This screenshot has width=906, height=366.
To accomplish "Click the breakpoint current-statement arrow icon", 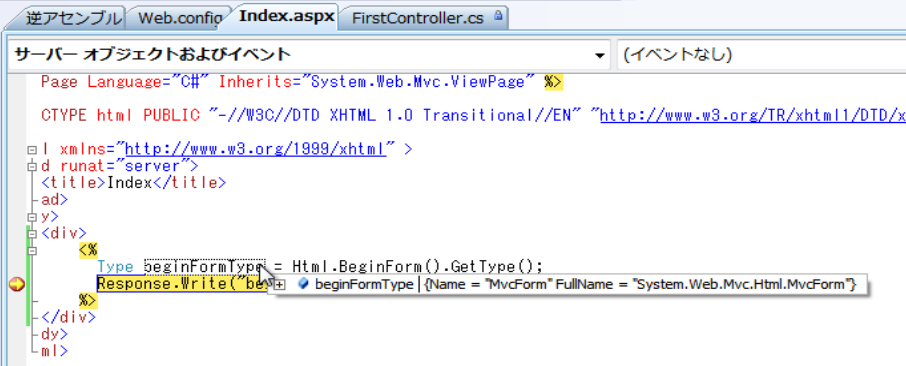I will [x=18, y=284].
